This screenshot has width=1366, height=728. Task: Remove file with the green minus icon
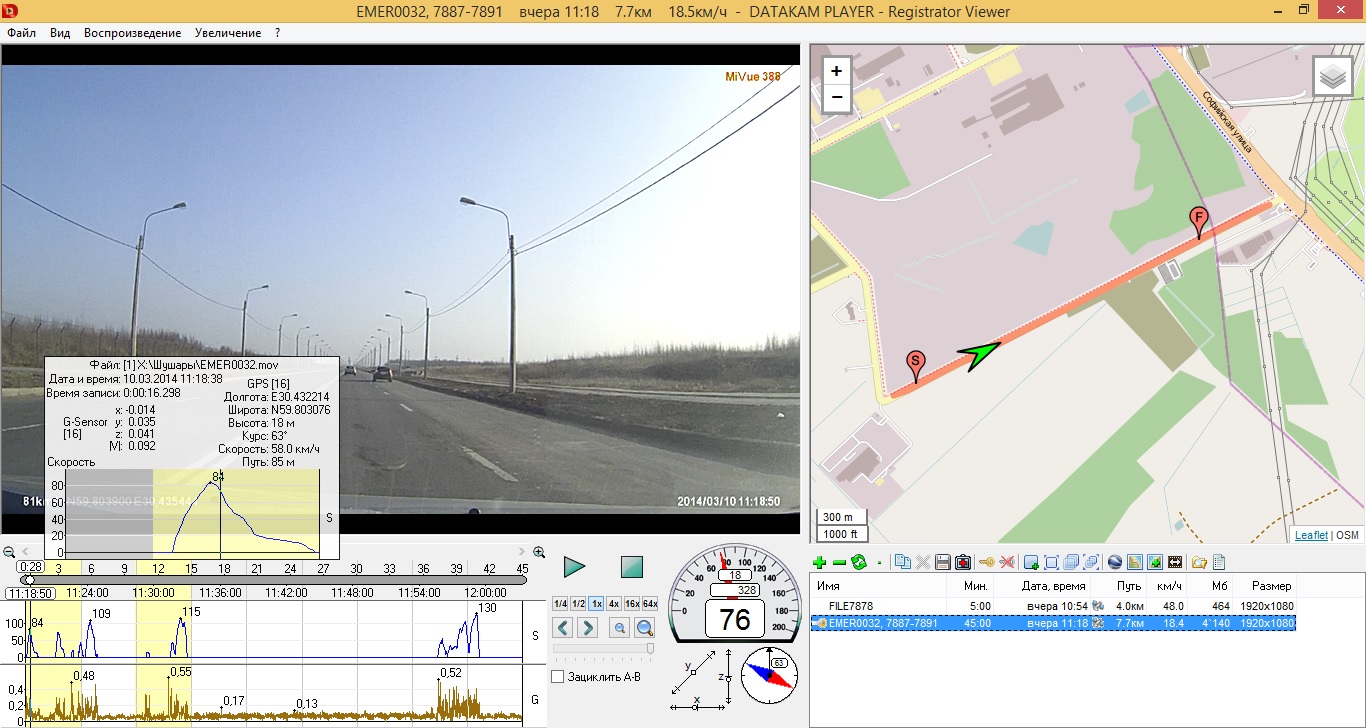click(839, 562)
